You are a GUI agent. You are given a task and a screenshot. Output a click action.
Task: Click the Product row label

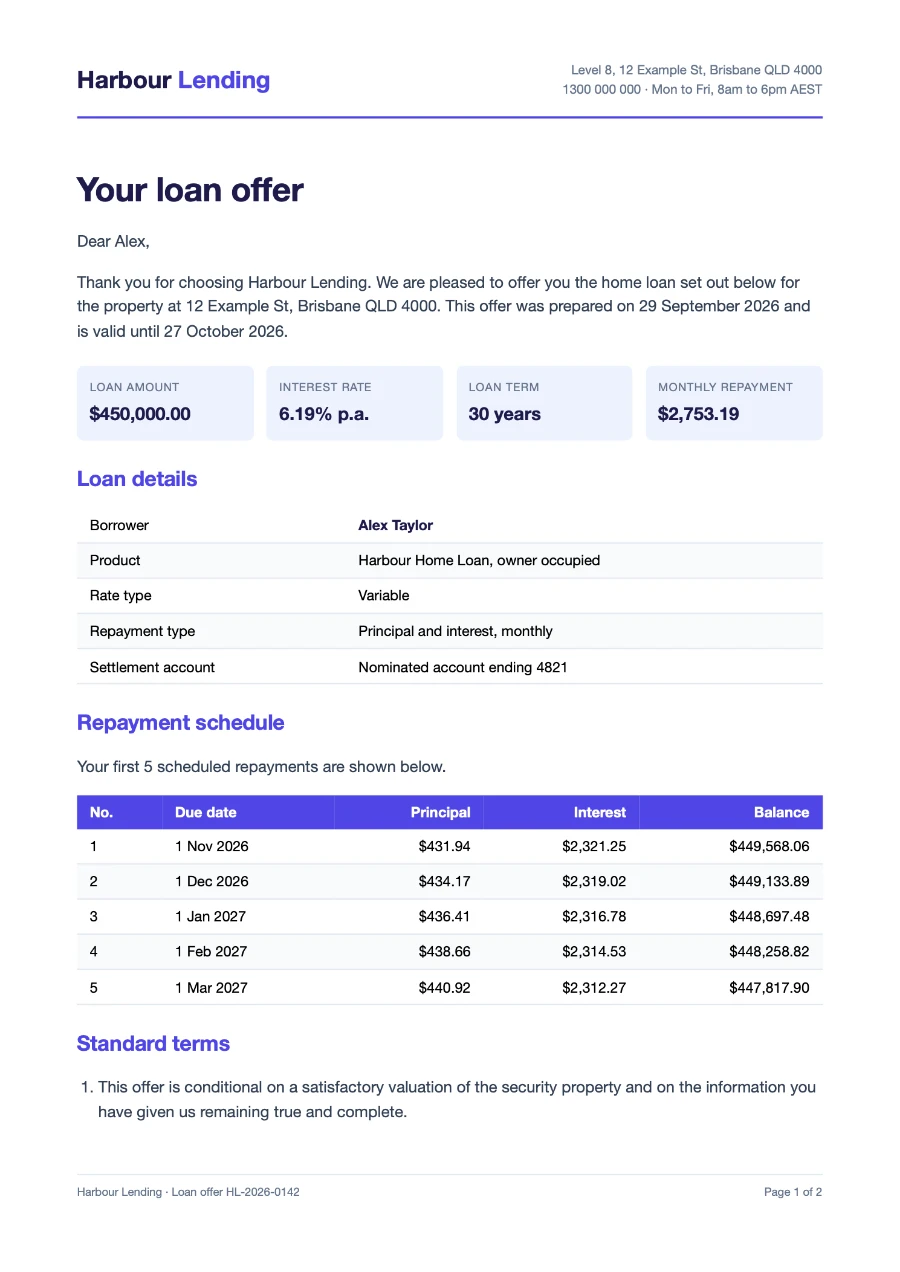pos(115,560)
